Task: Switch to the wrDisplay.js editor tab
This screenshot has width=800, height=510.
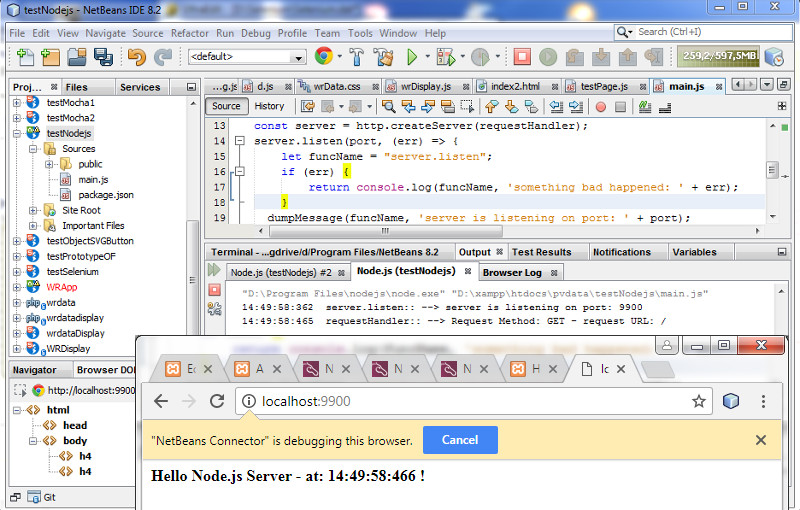Action: (426, 87)
